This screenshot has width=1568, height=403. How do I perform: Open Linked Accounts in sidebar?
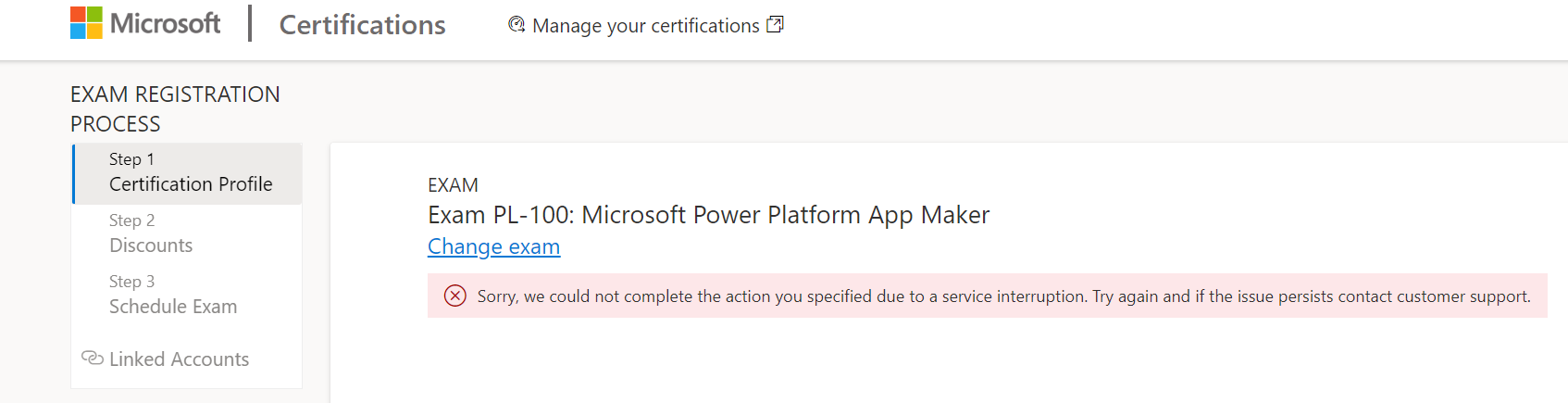(x=179, y=359)
